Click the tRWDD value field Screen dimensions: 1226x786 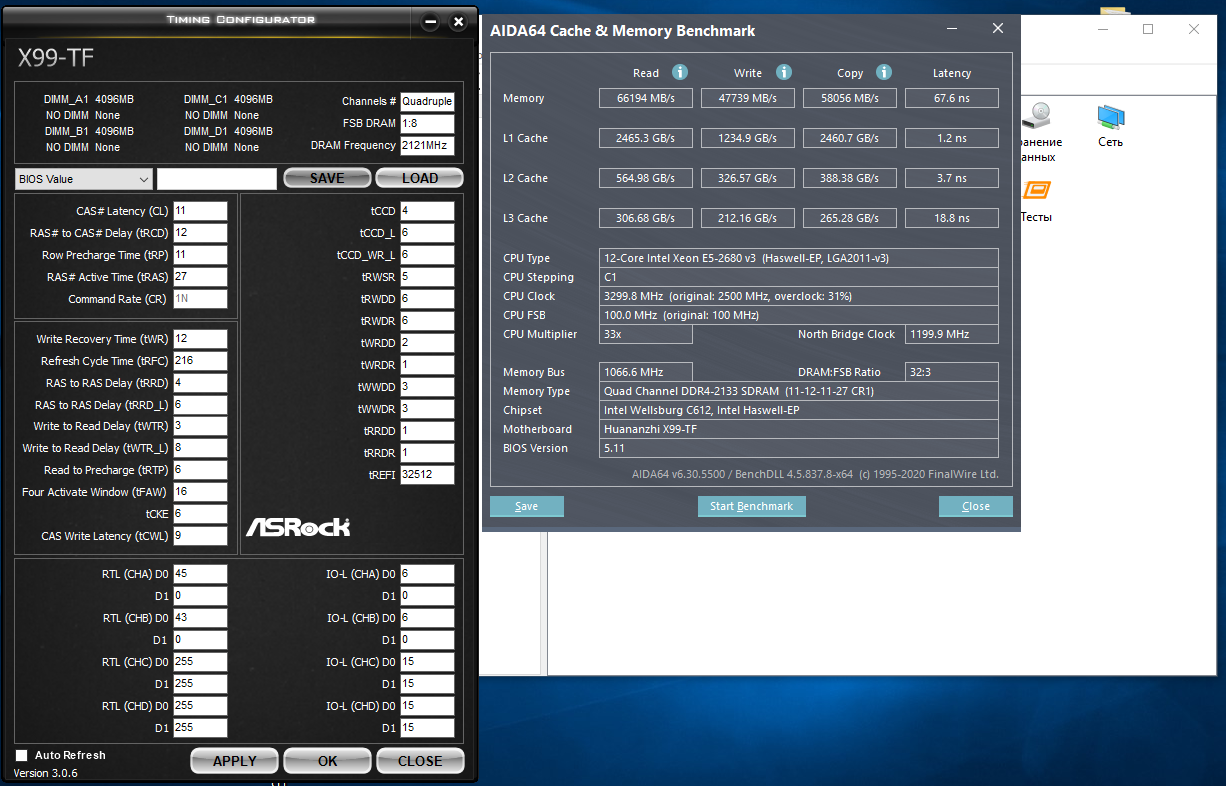(x=427, y=299)
